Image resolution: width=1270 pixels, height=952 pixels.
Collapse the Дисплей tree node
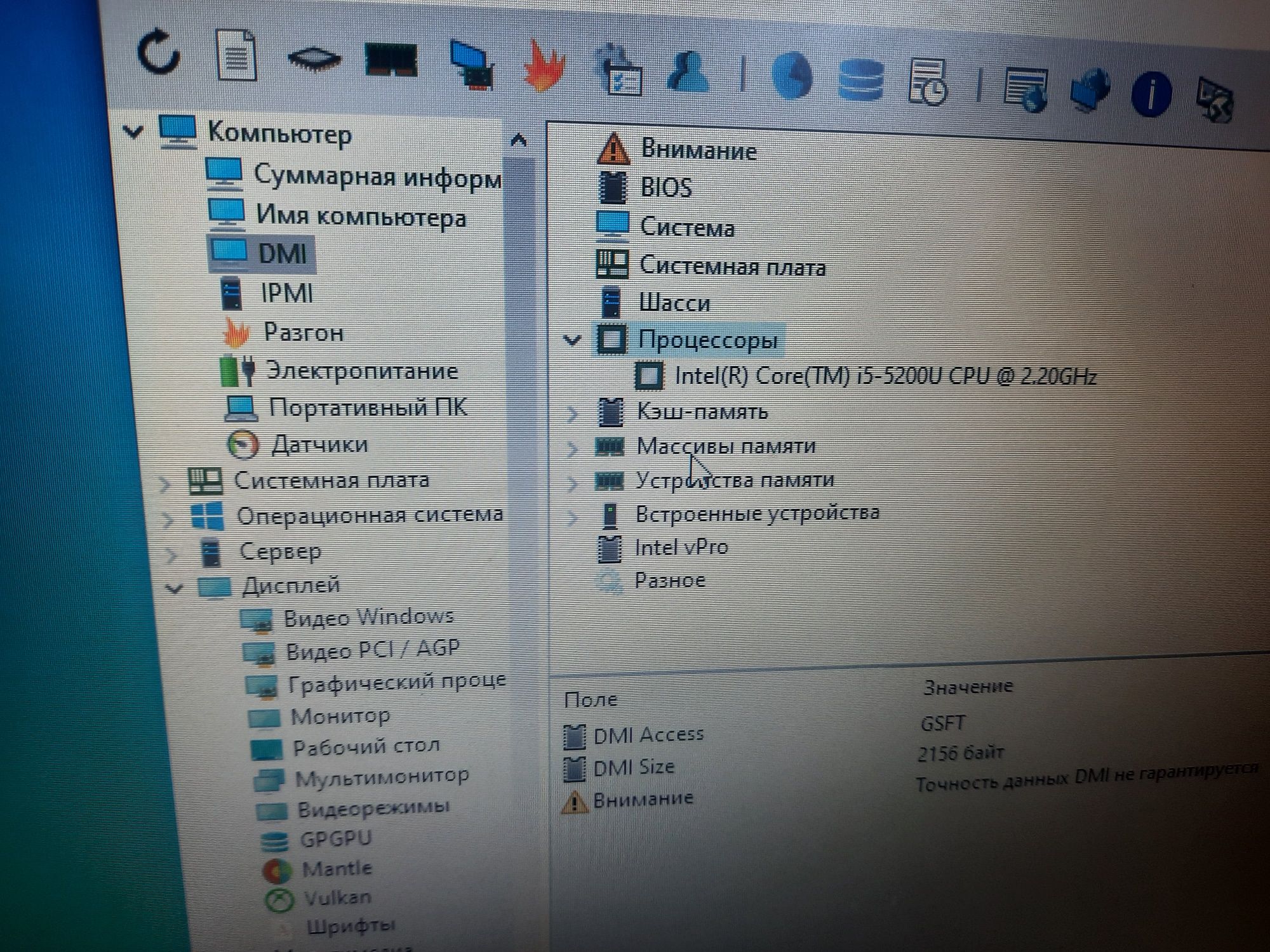click(174, 588)
